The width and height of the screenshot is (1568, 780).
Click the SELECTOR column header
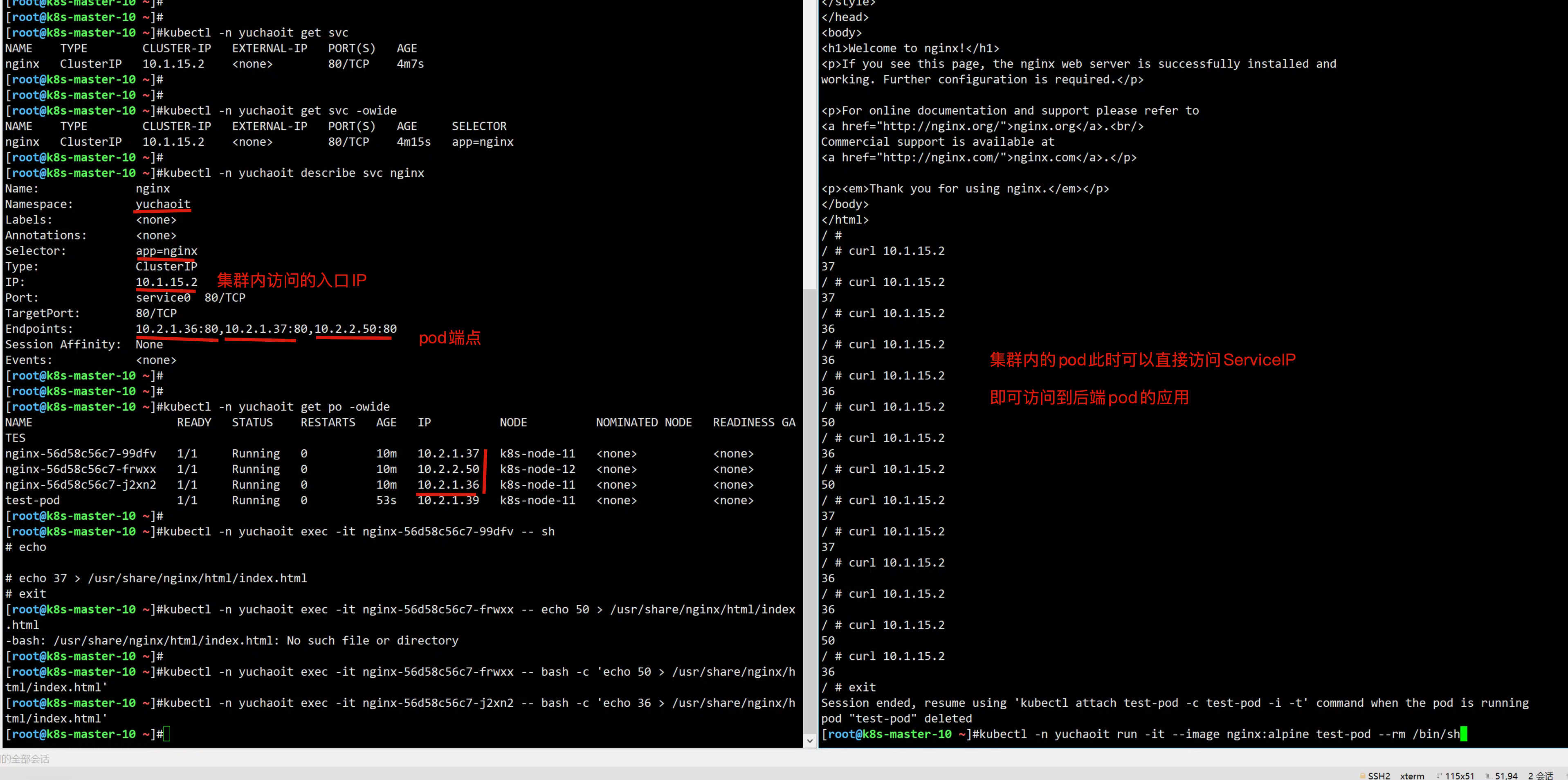pos(478,126)
